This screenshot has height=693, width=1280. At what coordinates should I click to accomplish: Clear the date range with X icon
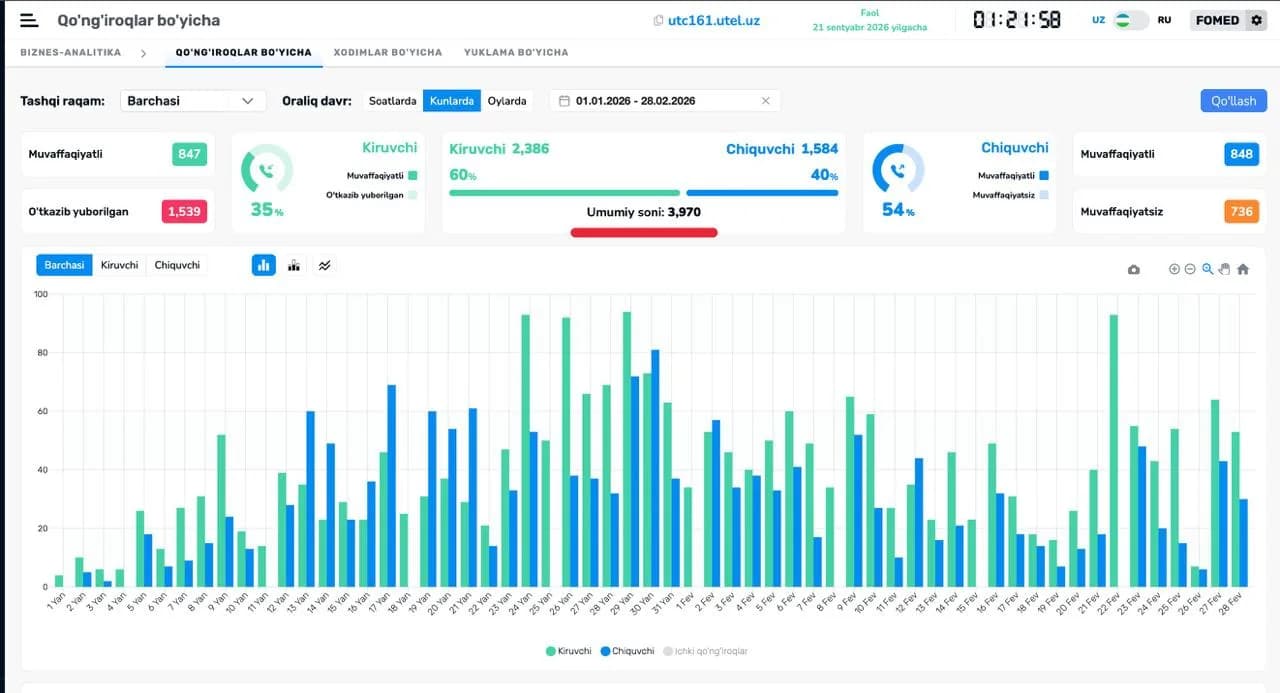click(766, 101)
